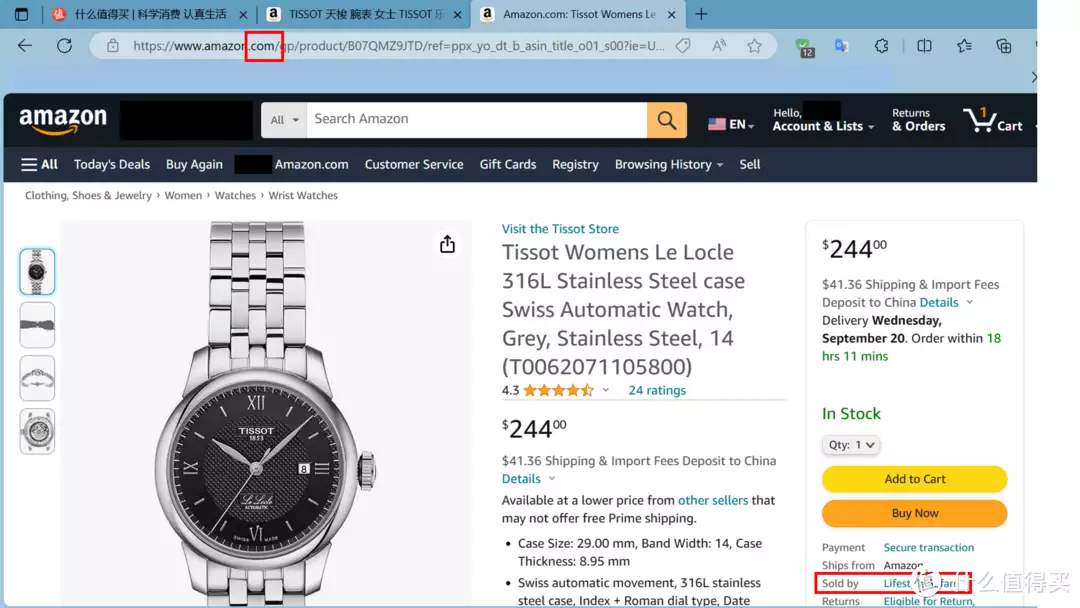The height and width of the screenshot is (608, 1080).
Task: Open the translate extension icon
Action: tap(841, 46)
